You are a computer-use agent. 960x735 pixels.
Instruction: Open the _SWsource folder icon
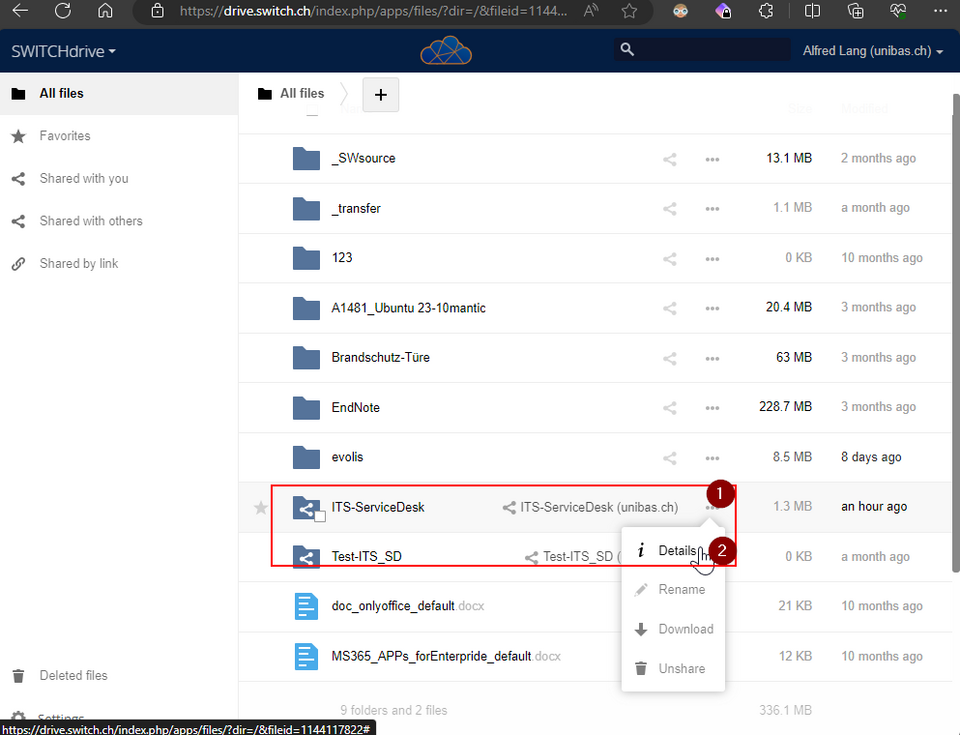(x=306, y=159)
